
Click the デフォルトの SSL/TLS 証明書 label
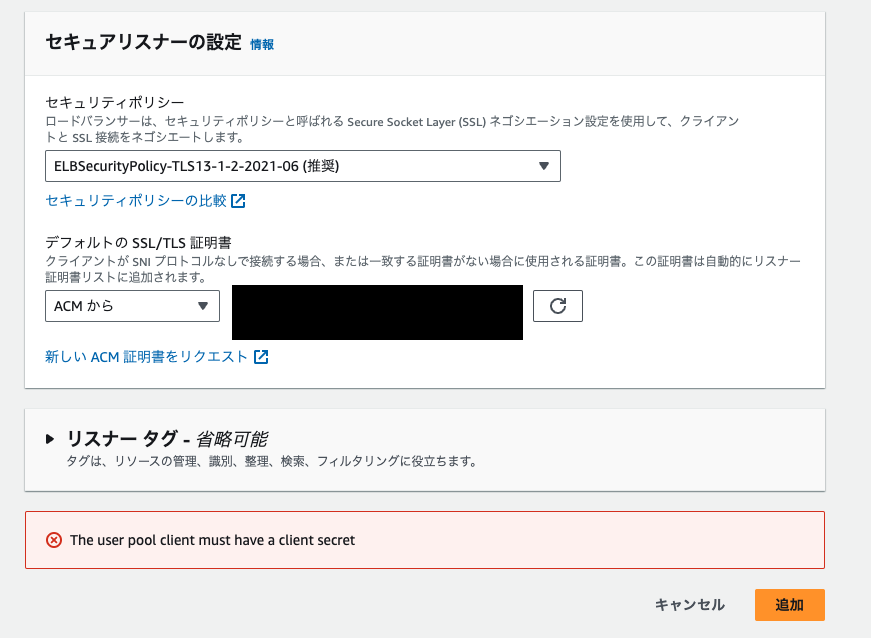138,243
